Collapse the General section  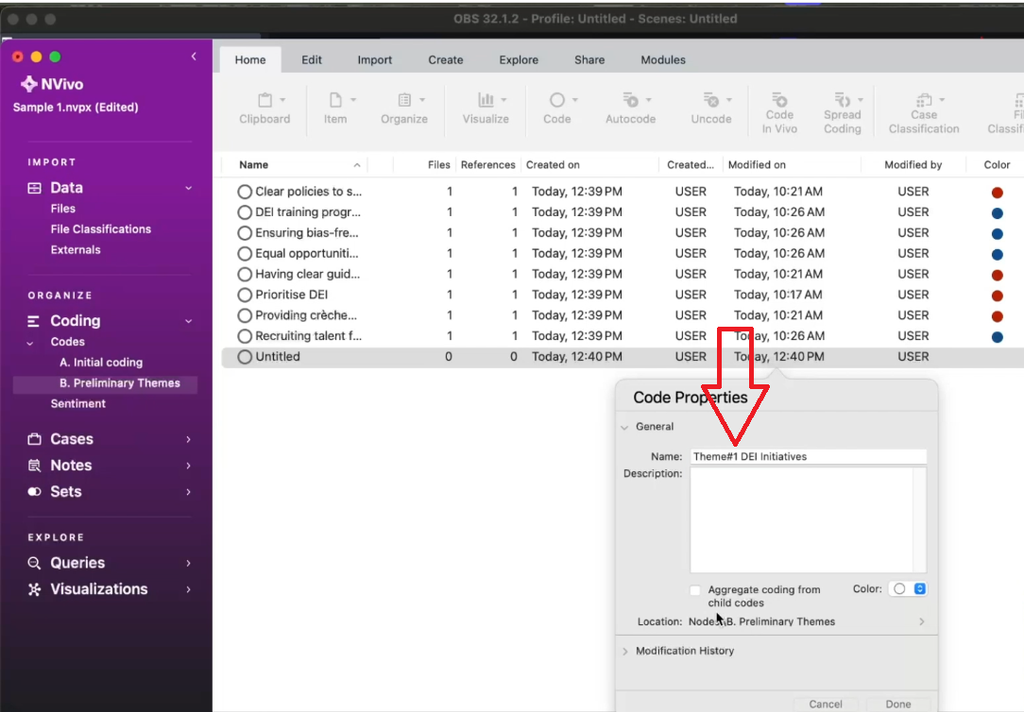625,427
